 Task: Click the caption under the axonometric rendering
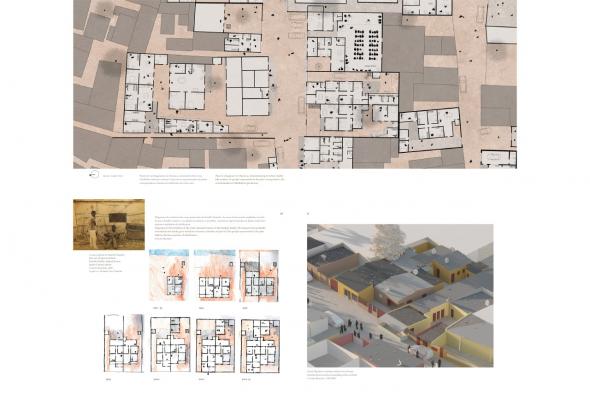click(332, 375)
